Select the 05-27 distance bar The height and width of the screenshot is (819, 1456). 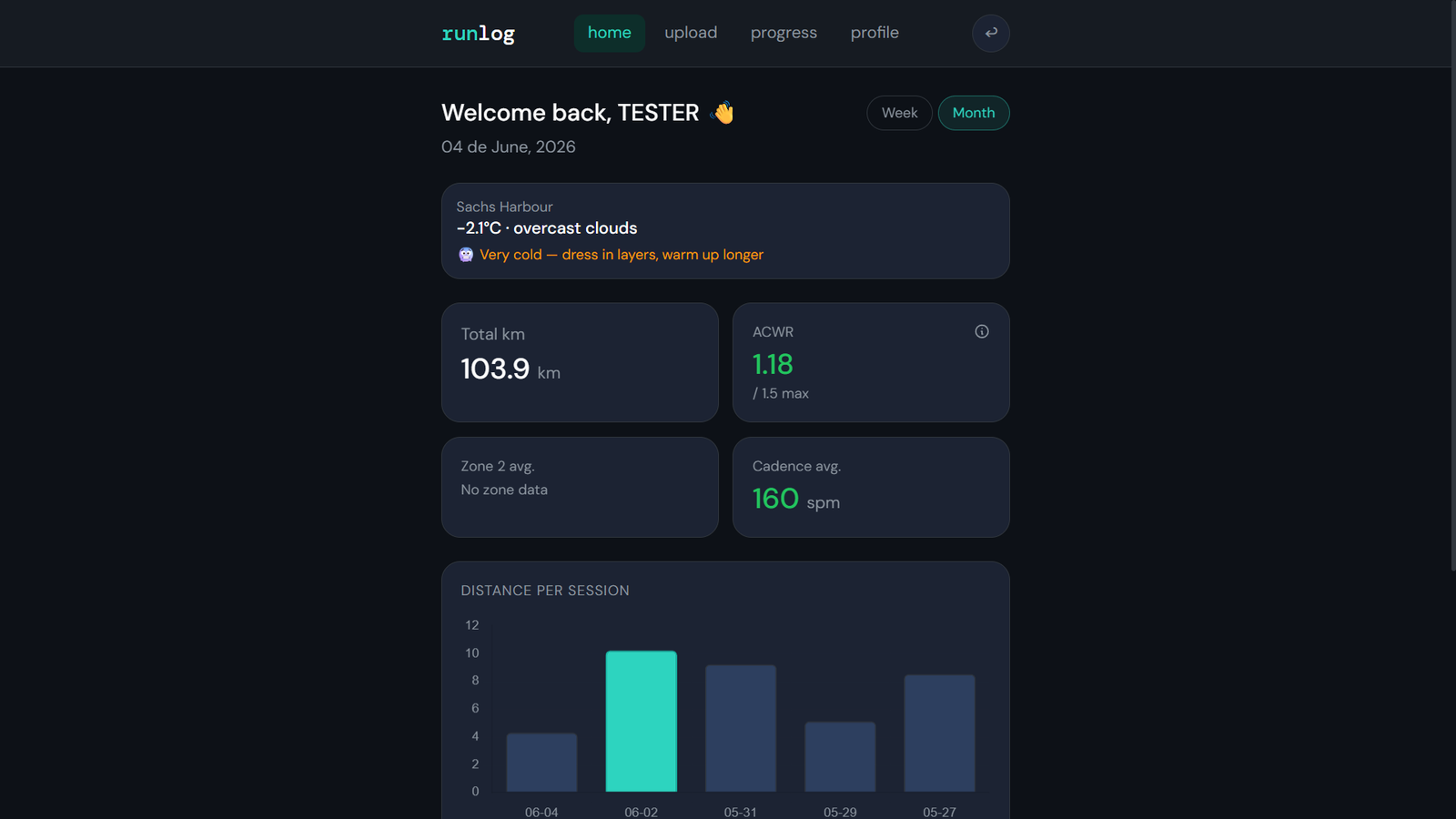click(x=939, y=733)
